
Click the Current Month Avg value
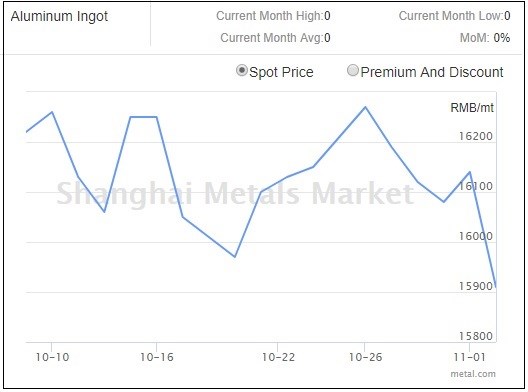click(327, 38)
